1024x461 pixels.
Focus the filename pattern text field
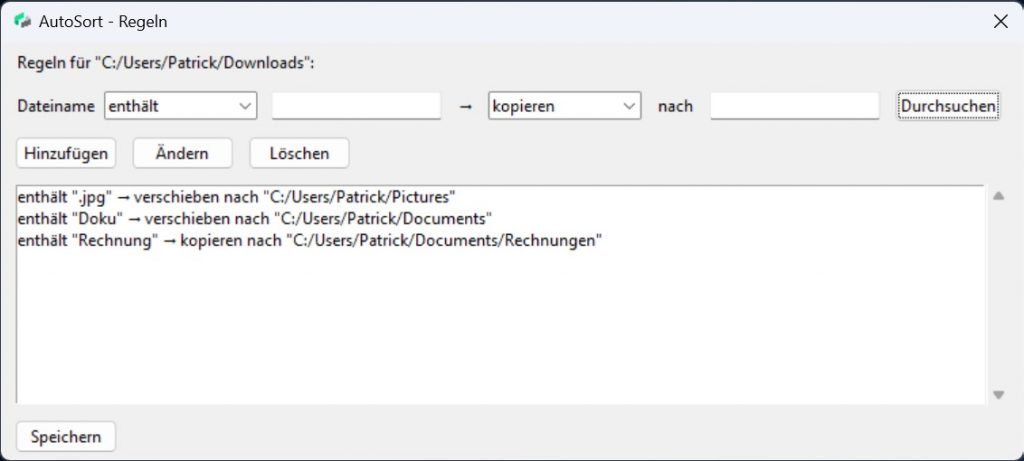(x=356, y=106)
